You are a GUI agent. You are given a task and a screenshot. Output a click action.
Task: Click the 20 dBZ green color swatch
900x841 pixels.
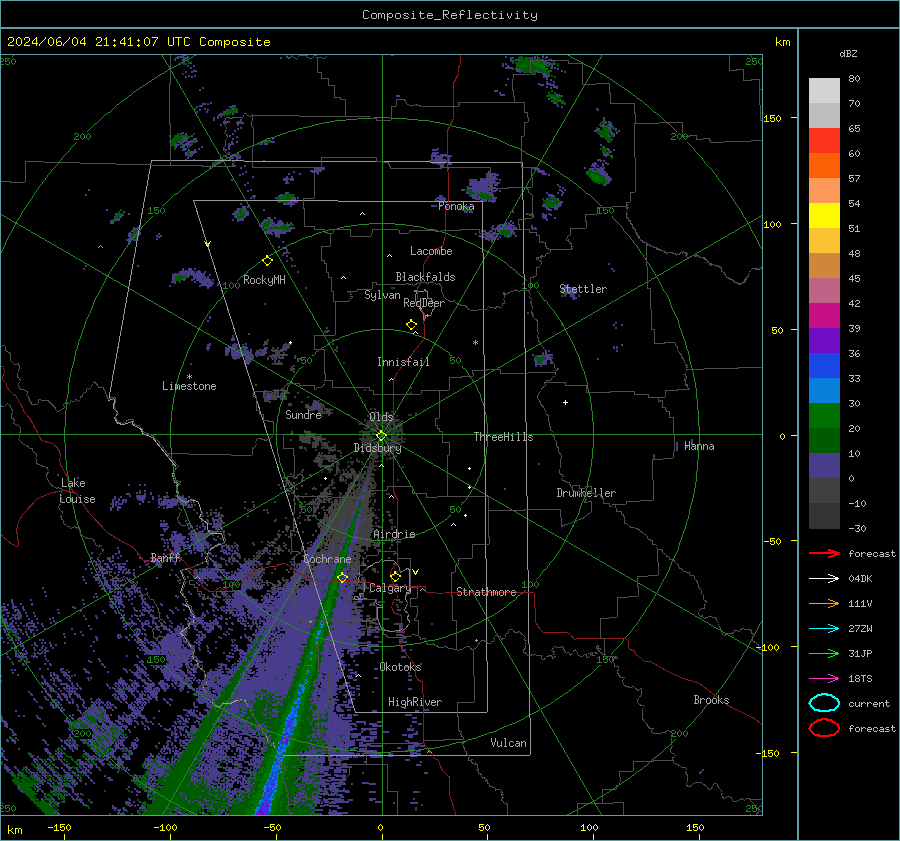(824, 416)
